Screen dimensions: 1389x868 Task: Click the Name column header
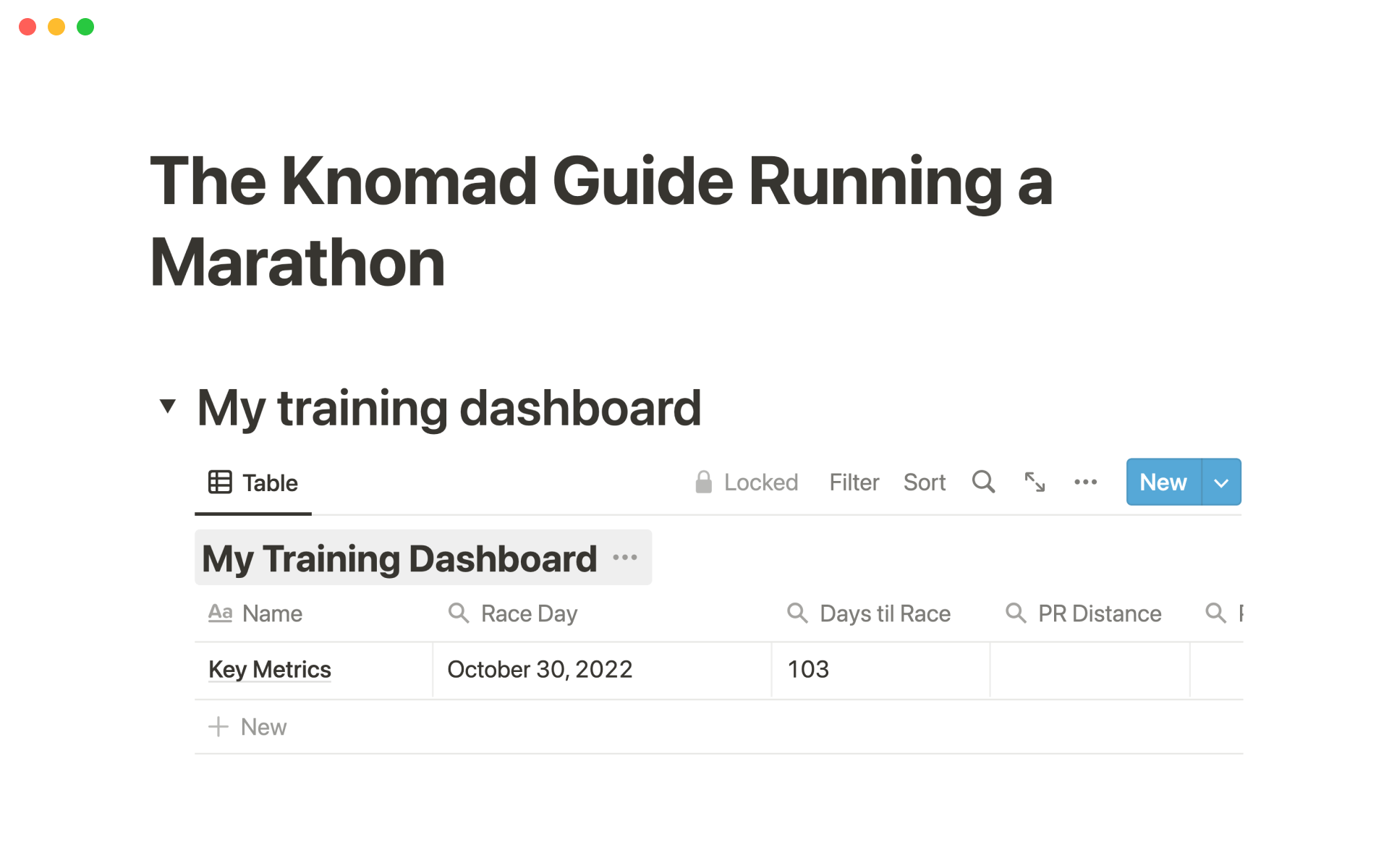(x=271, y=613)
